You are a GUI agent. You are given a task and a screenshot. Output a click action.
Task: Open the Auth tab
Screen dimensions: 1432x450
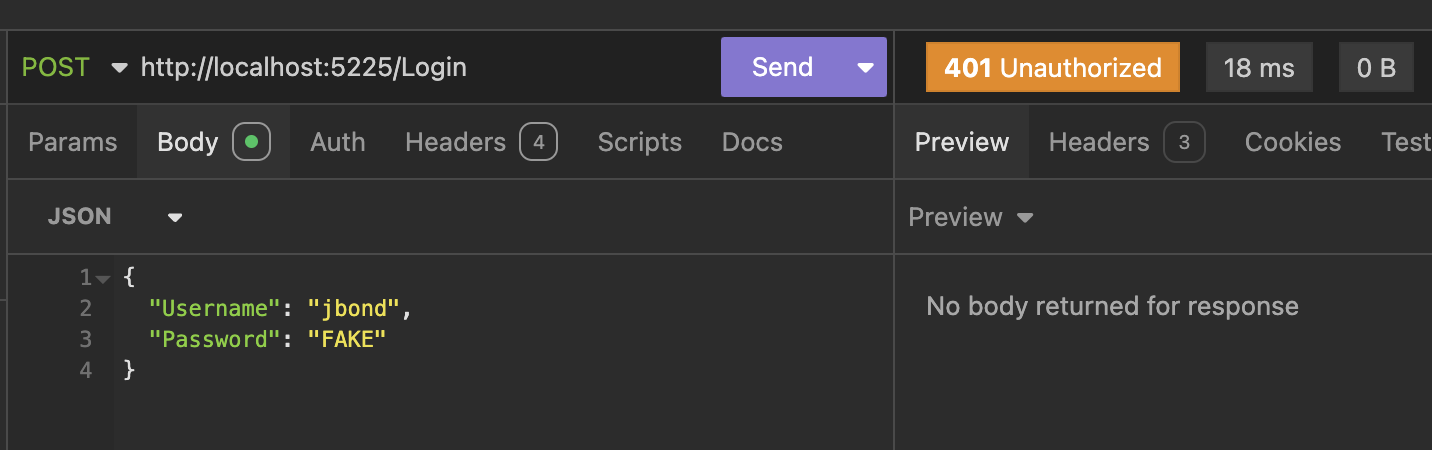point(337,142)
